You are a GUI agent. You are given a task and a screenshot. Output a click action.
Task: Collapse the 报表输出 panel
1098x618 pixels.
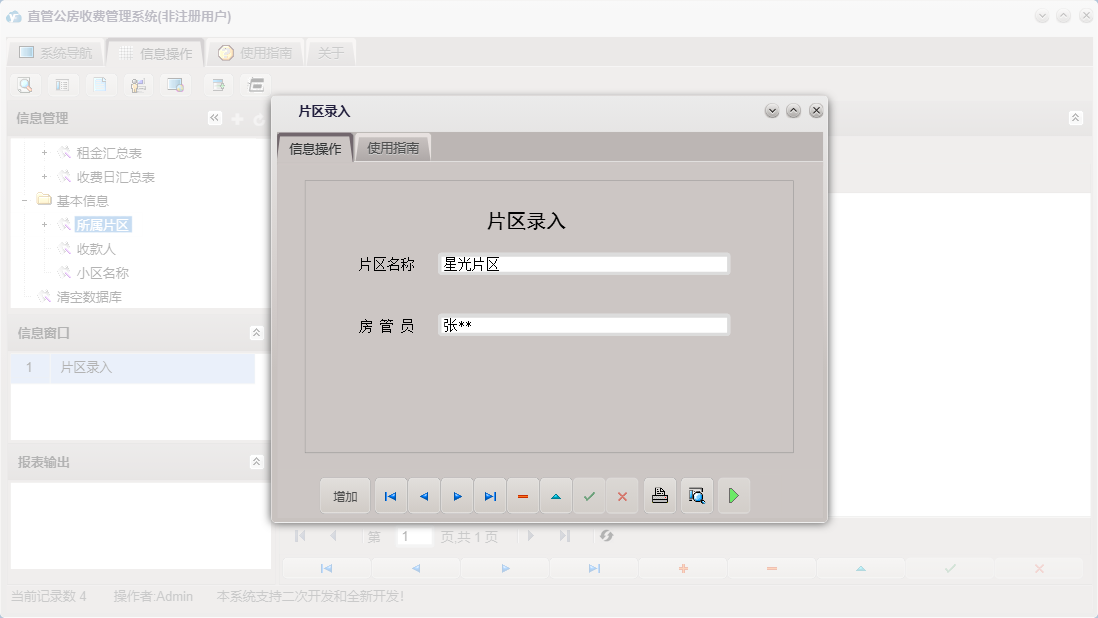pyautogui.click(x=256, y=461)
